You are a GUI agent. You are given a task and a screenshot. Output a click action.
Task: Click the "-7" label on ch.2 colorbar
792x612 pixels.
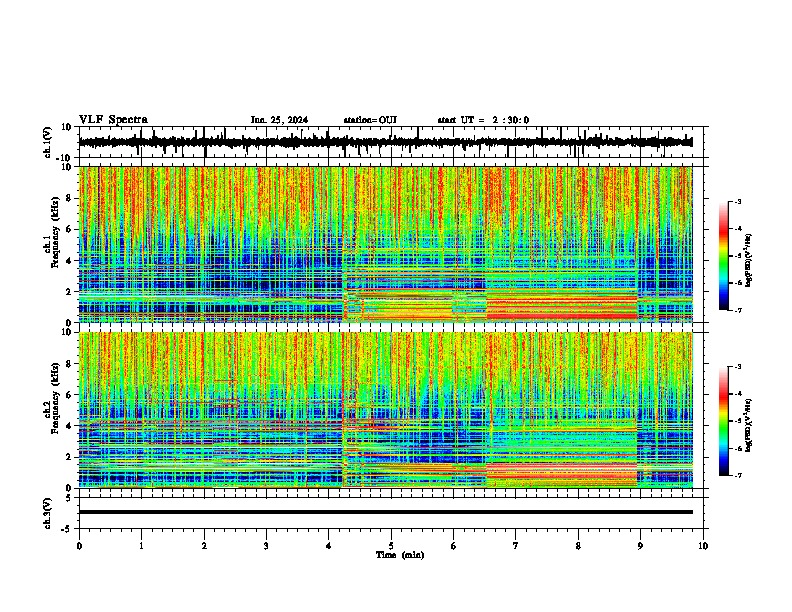click(737, 475)
